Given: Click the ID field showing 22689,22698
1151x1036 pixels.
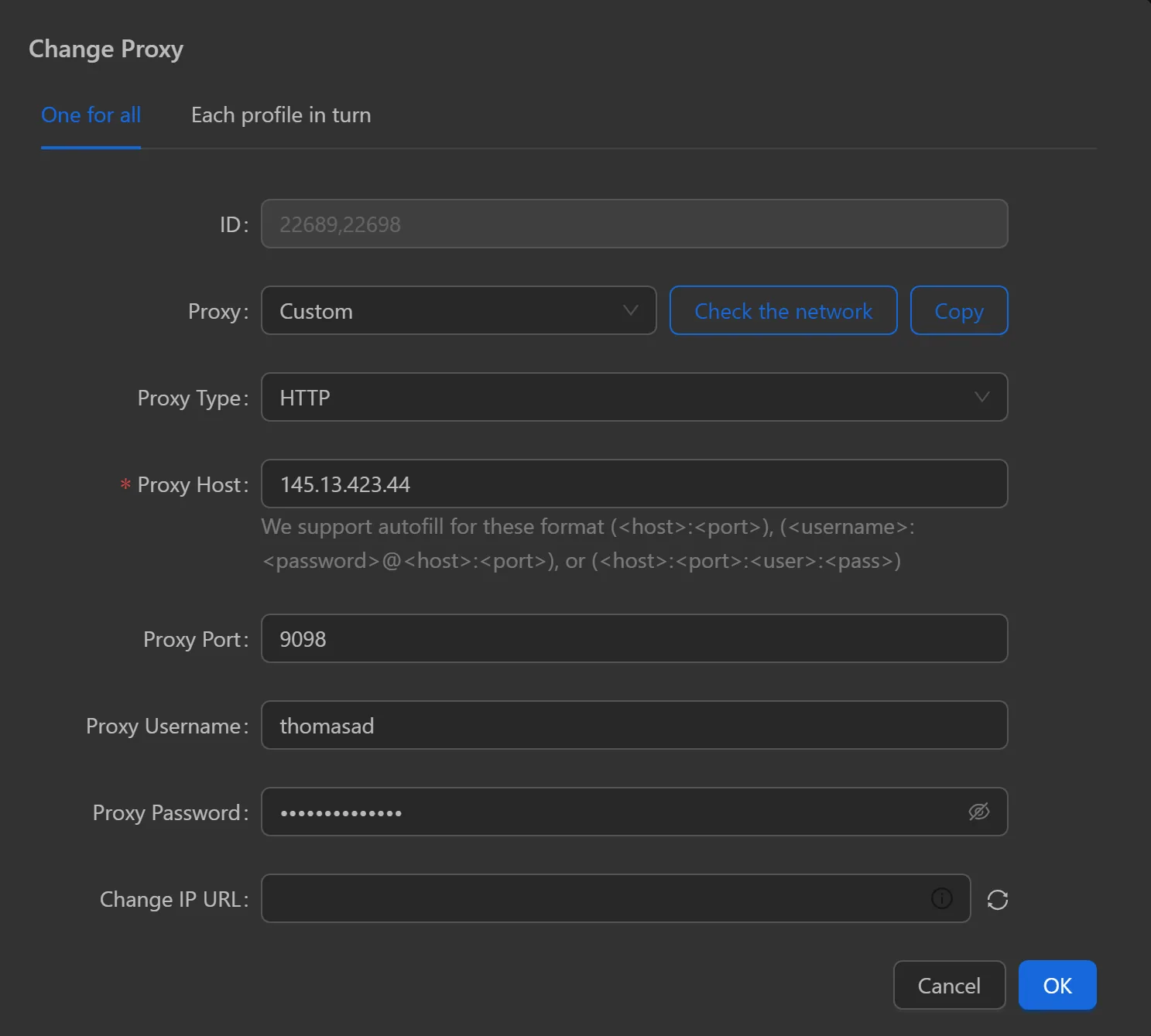Looking at the screenshot, I should coord(634,224).
